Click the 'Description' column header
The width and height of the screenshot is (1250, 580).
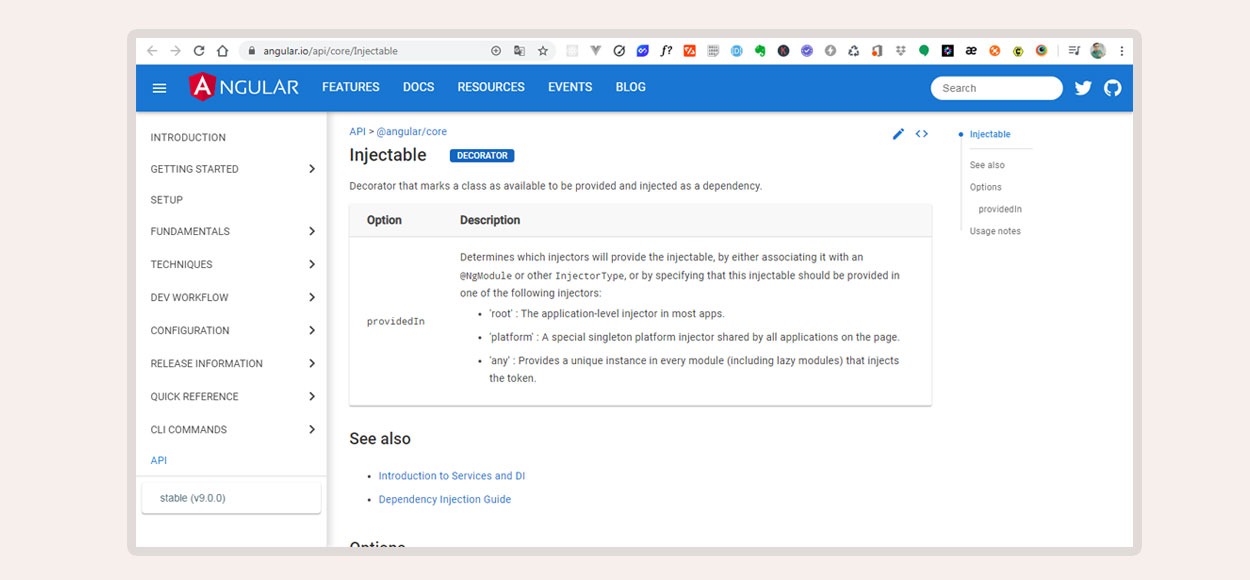point(490,220)
